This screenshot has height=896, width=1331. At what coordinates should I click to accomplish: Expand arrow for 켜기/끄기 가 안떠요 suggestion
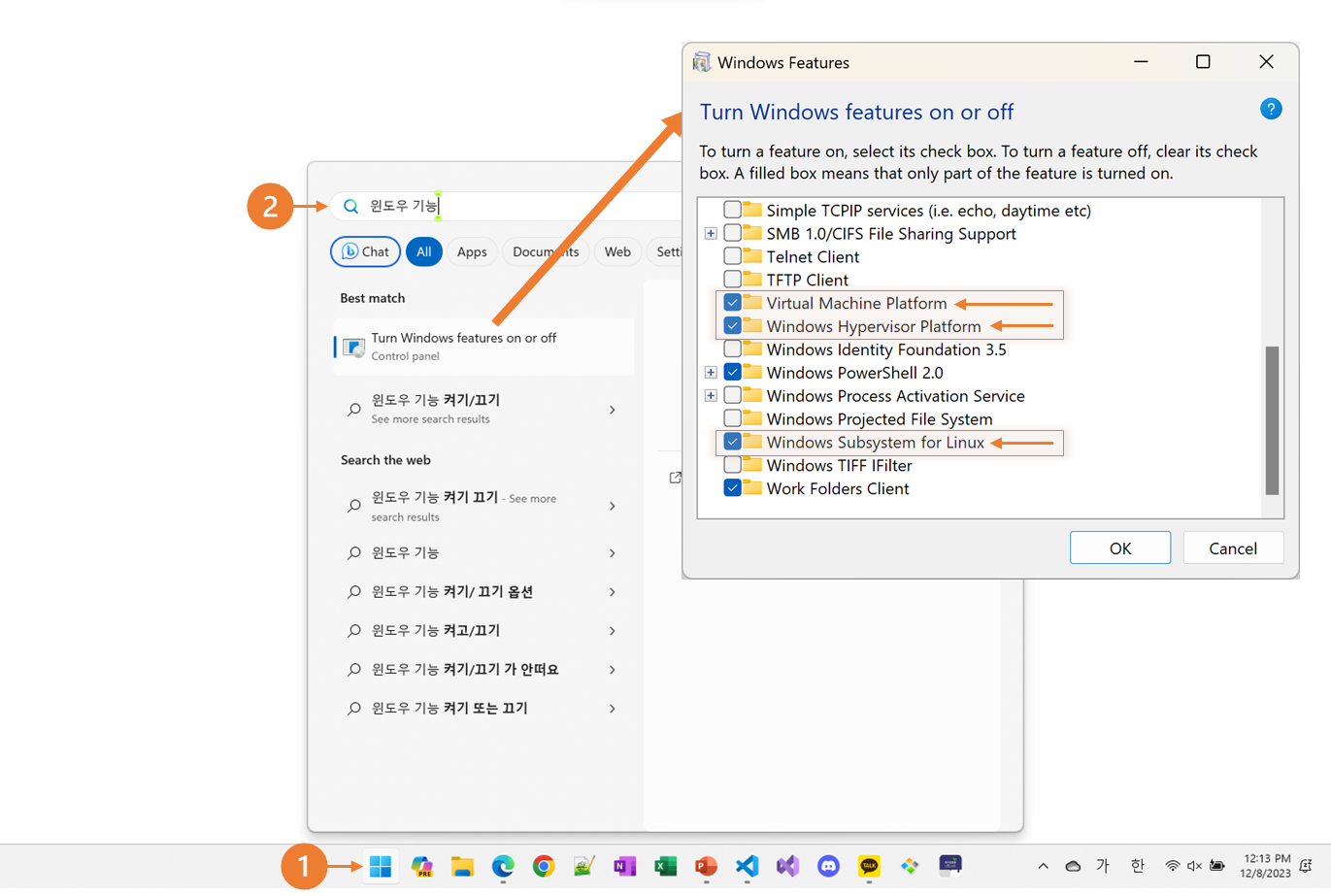point(613,670)
